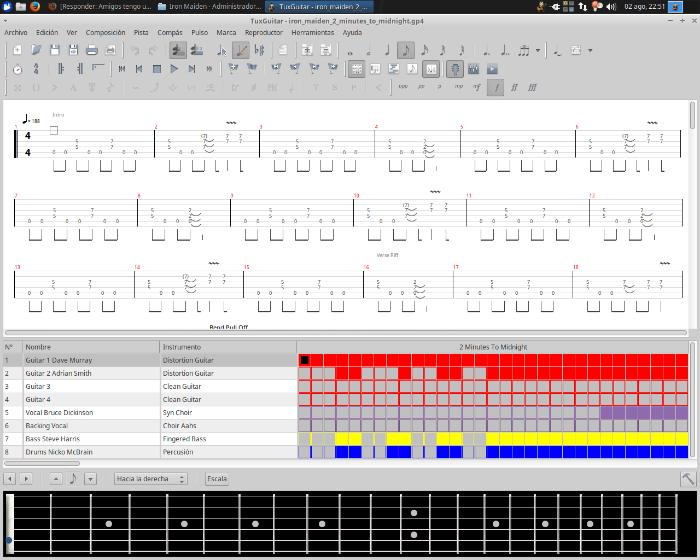Image resolution: width=700 pixels, height=560 pixels.
Task: Decrease fretboard note duration with down arrow
Action: (90, 479)
